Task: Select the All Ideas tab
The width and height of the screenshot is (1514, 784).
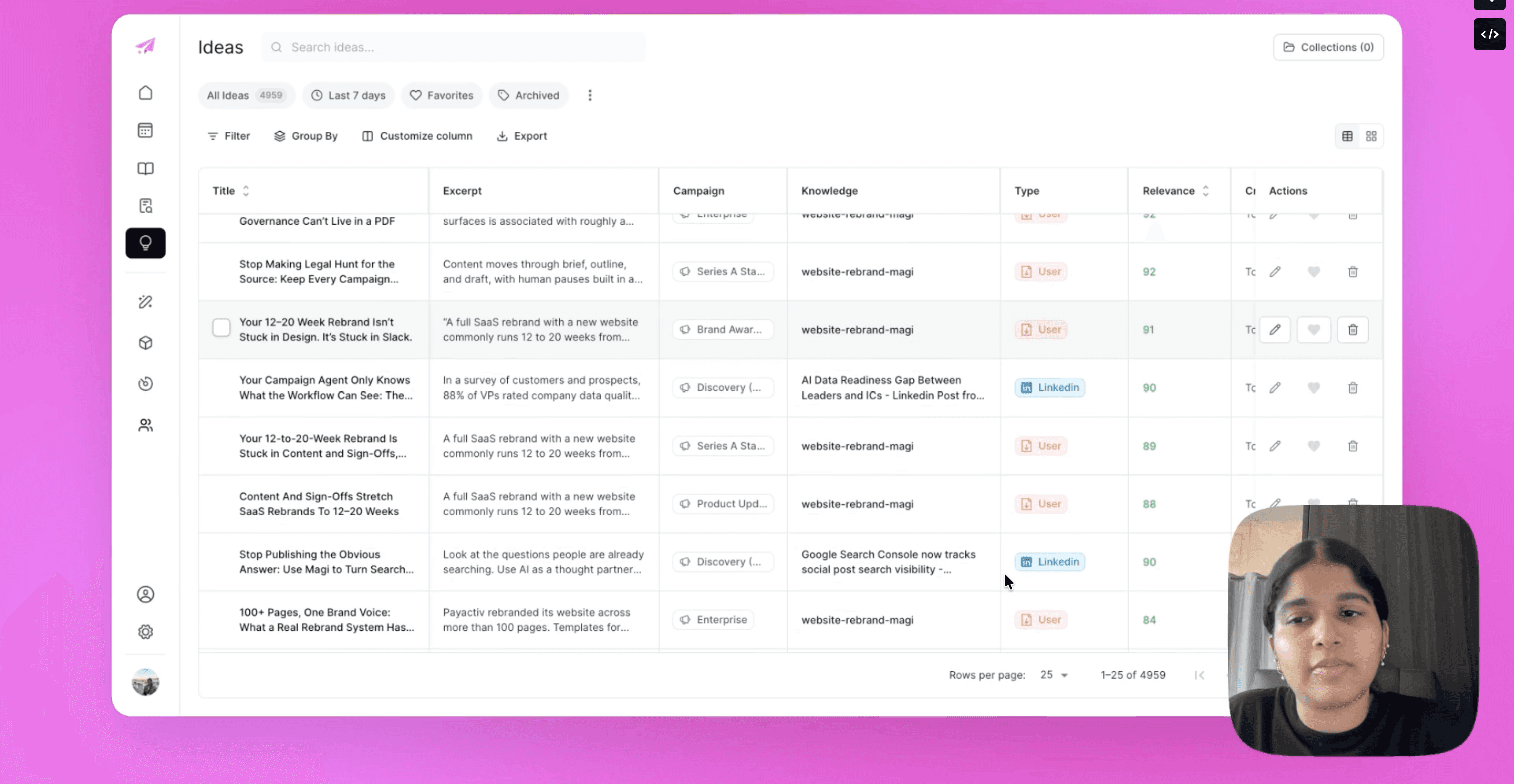Action: pos(246,95)
